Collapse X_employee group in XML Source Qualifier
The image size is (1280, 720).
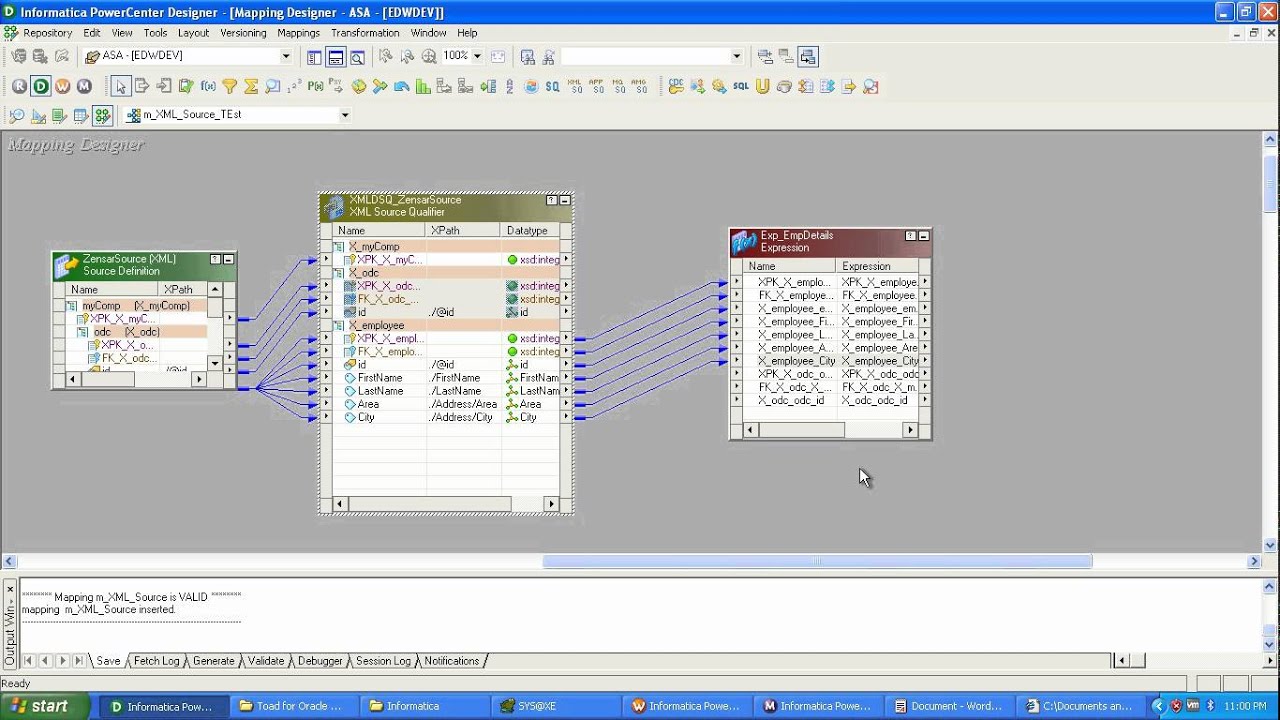339,325
